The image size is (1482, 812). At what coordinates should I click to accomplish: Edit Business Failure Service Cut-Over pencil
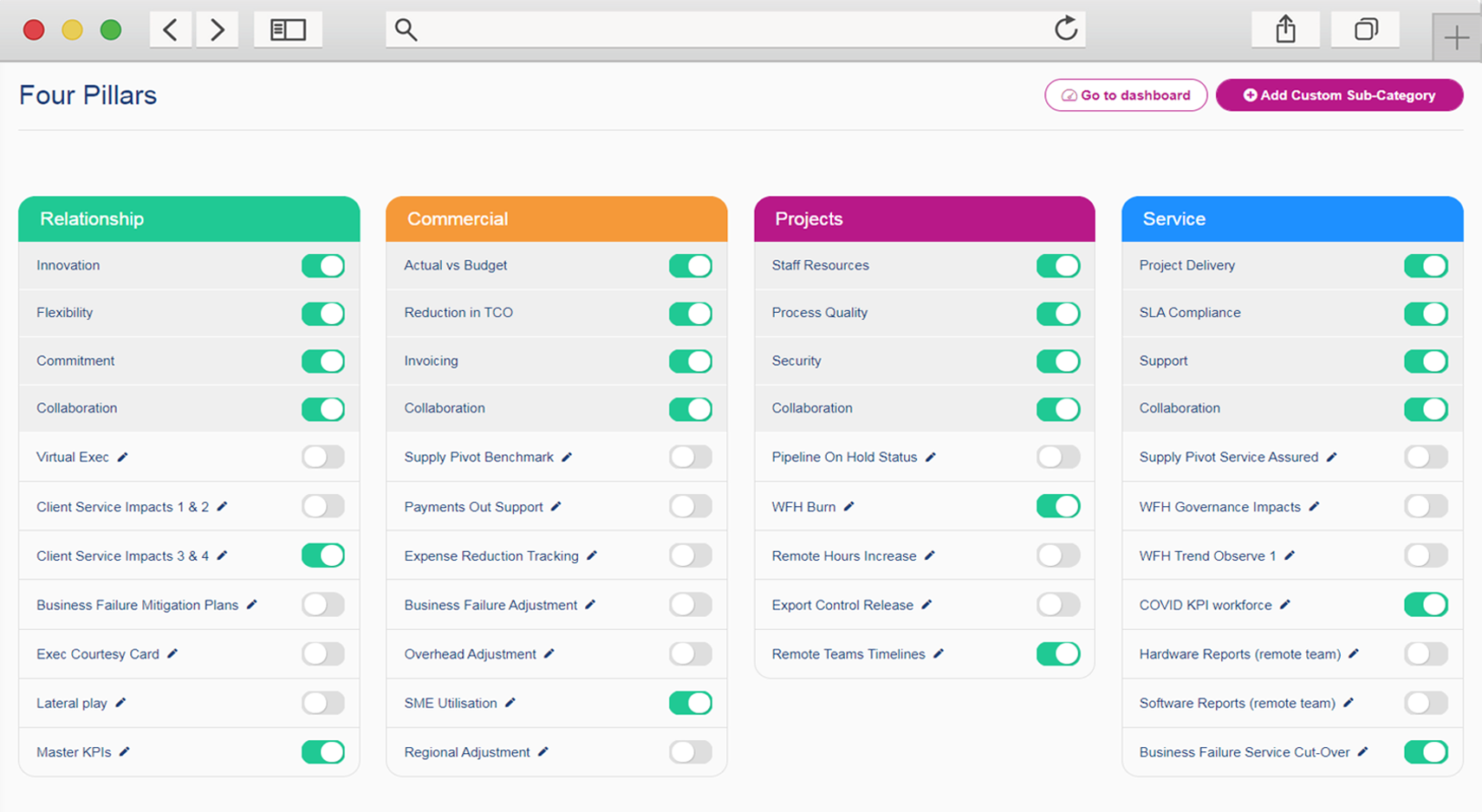(1363, 751)
